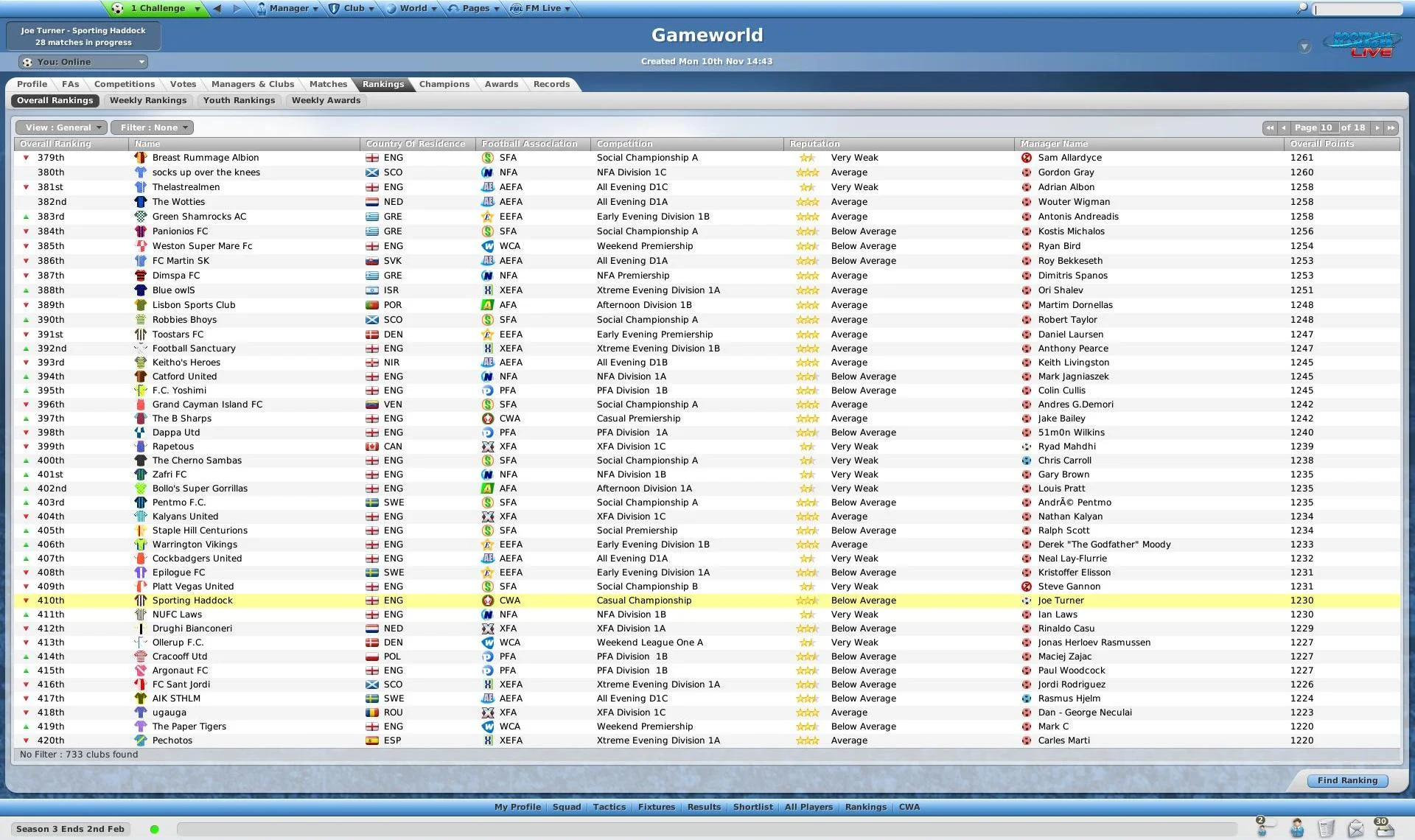Viewport: 1415px width, 840px height.
Task: Click the news document icon in bottom bar
Action: pos(1327,828)
